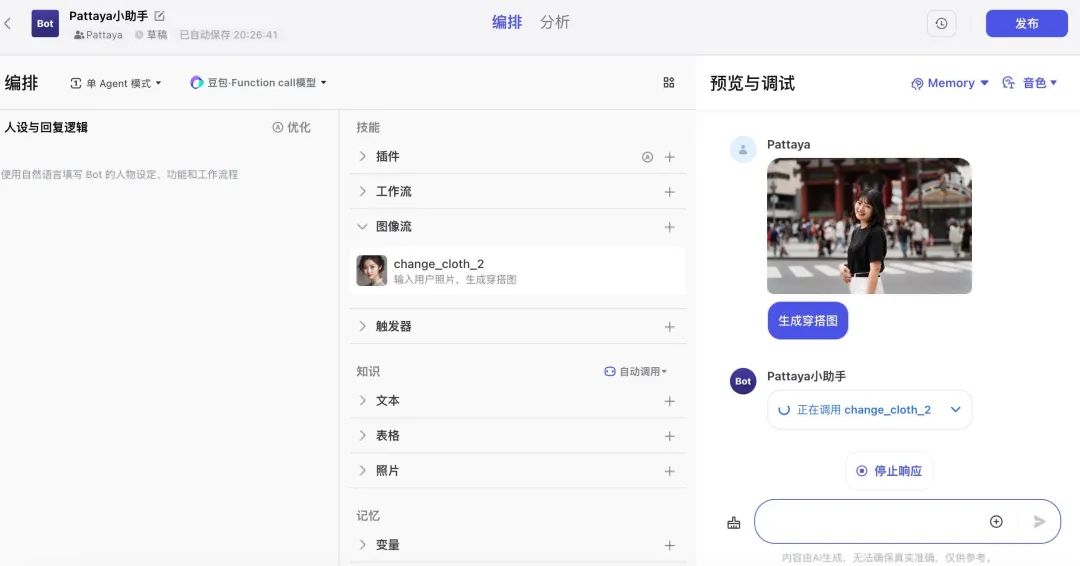
Task: Click 优化 to optimize the prompt
Action: coord(291,127)
